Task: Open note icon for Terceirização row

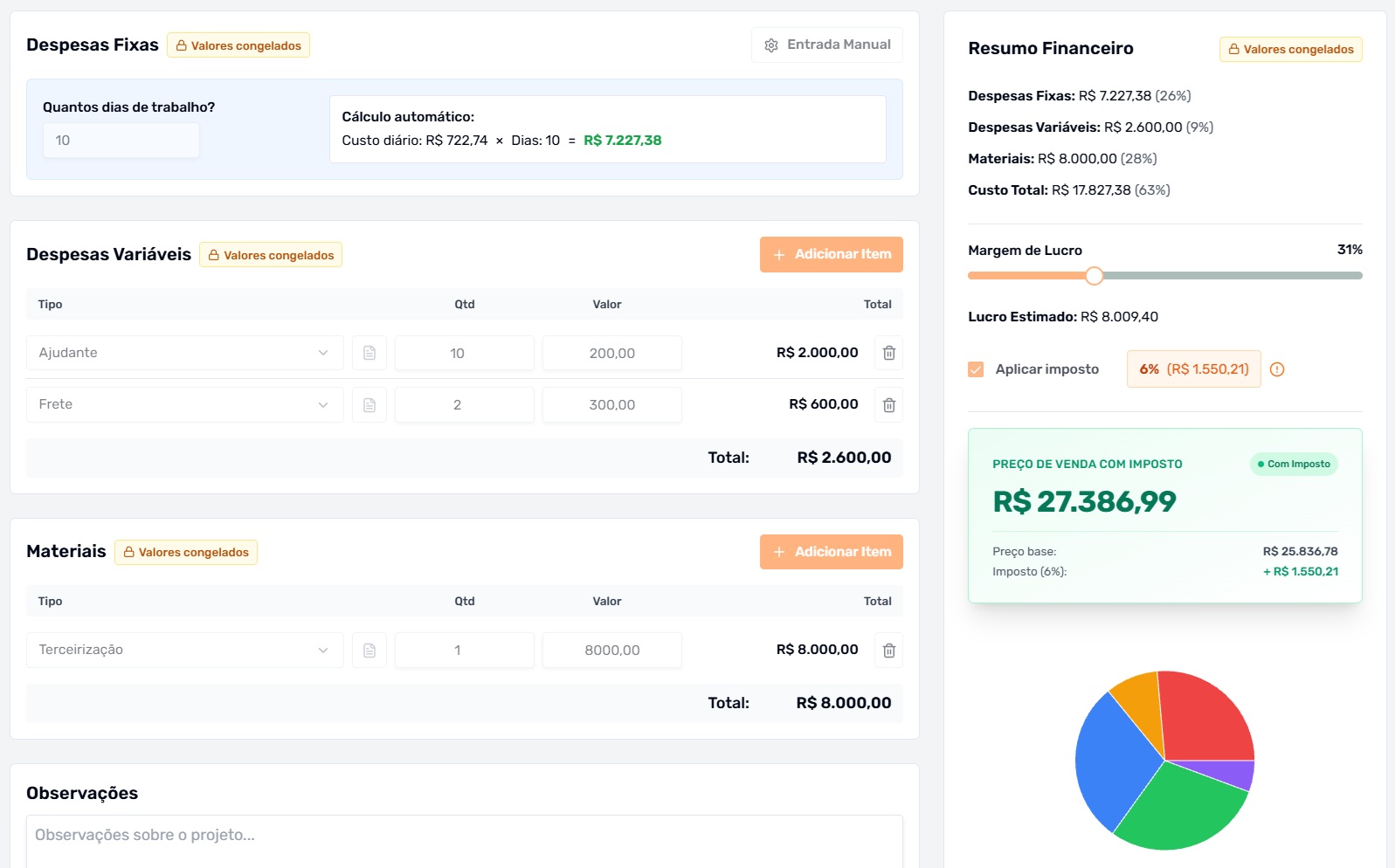Action: (x=369, y=651)
